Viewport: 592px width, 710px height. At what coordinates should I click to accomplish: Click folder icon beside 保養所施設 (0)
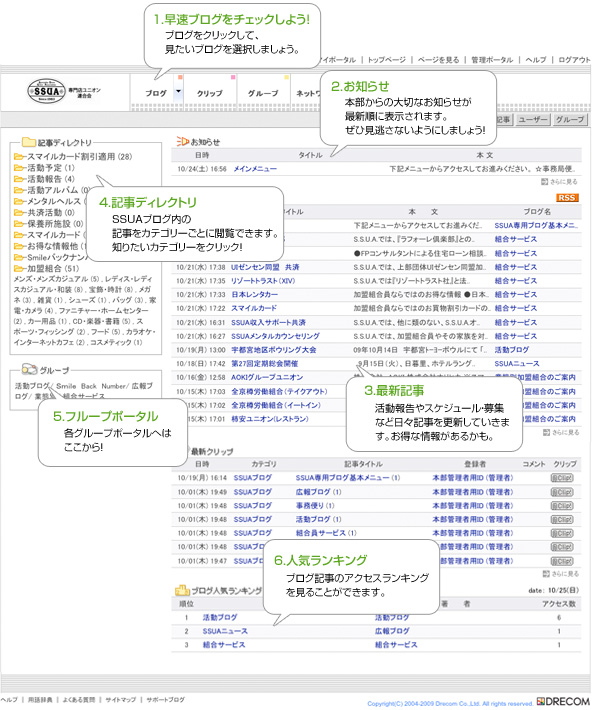click(19, 224)
